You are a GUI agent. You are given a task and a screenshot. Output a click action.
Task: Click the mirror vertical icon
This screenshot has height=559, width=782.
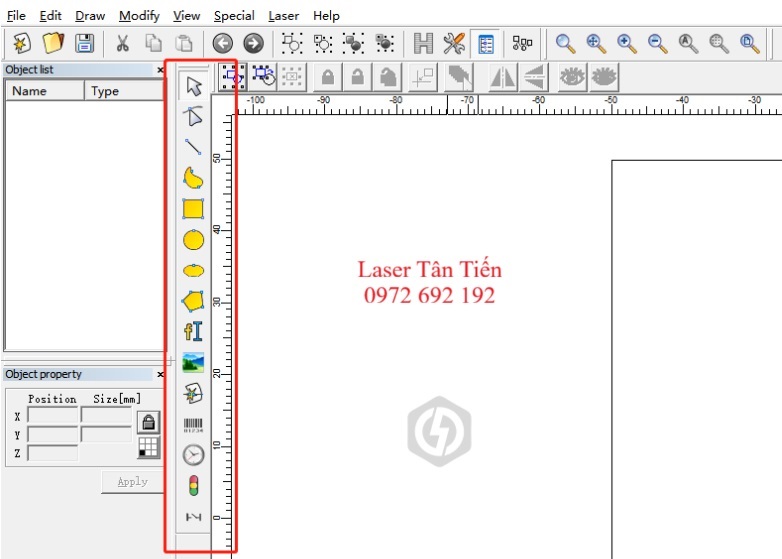[534, 77]
